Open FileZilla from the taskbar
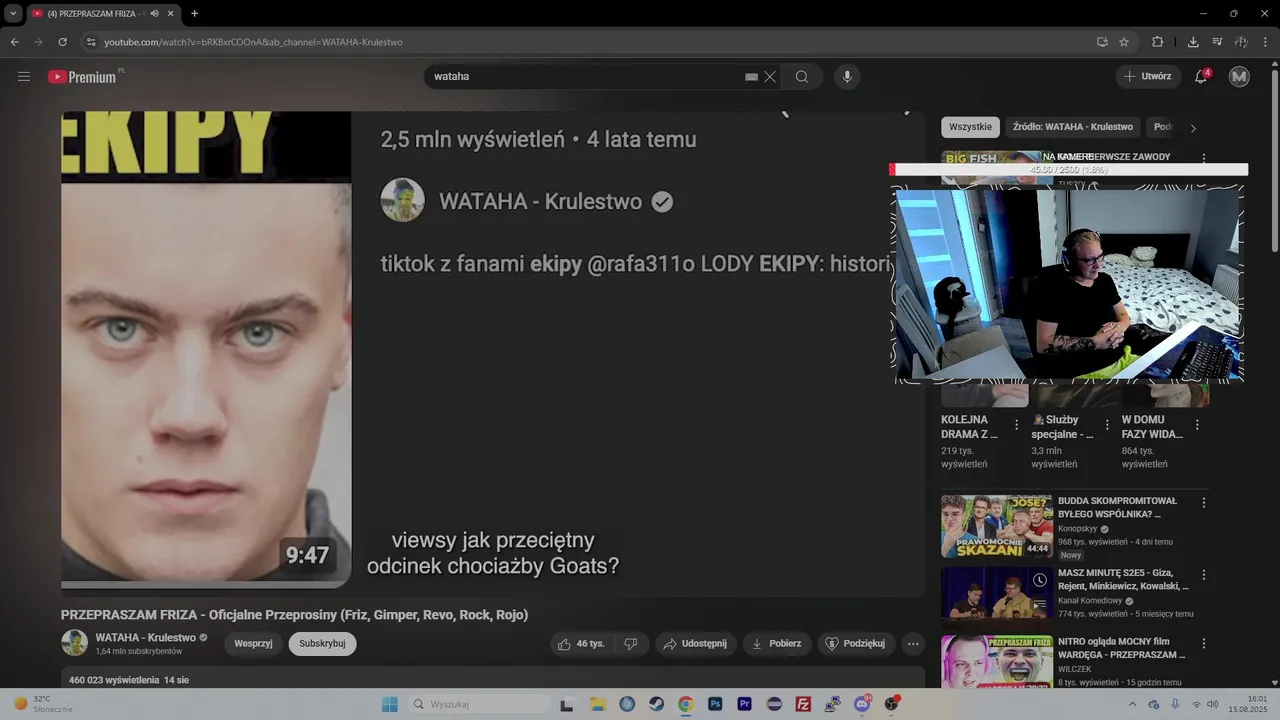The image size is (1280, 720). coord(803,704)
